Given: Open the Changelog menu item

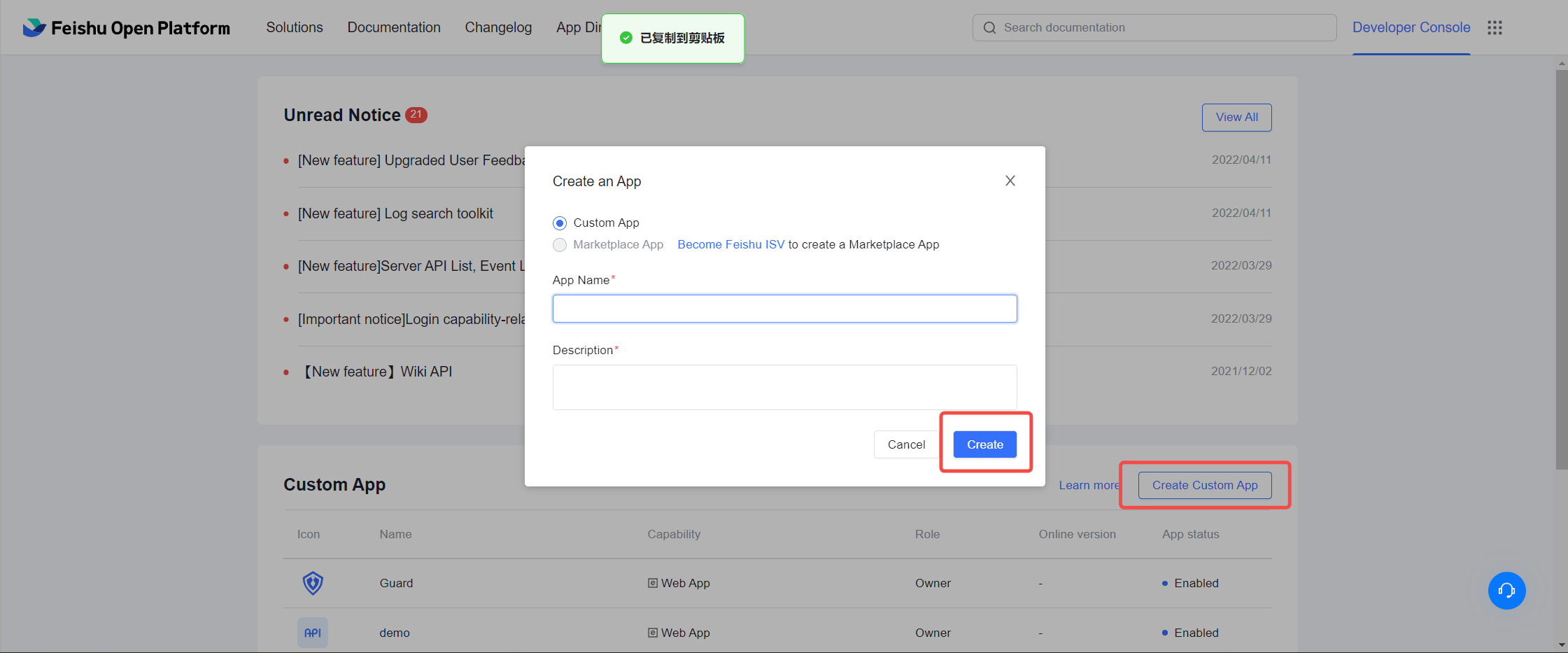Looking at the screenshot, I should [498, 27].
